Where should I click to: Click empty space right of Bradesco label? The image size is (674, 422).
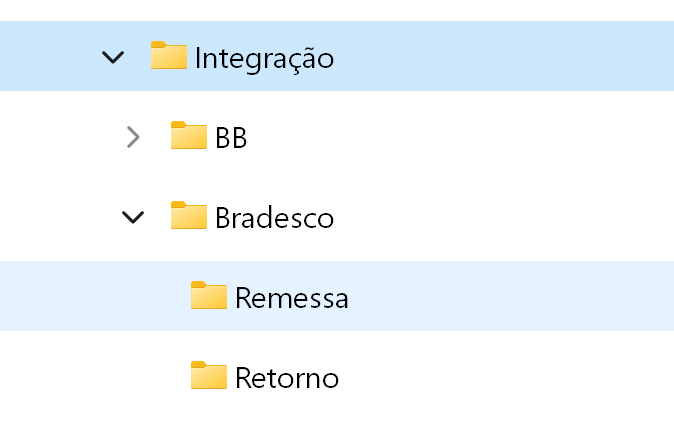click(500, 217)
